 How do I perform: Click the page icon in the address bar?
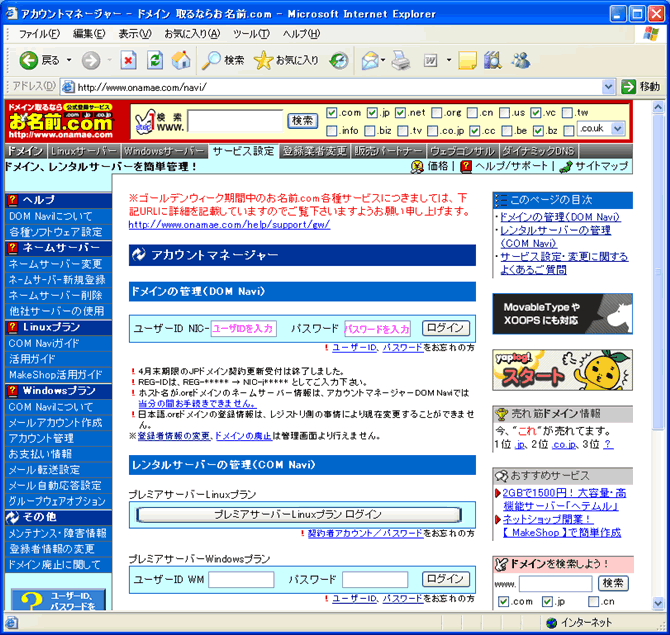pyautogui.click(x=67, y=87)
